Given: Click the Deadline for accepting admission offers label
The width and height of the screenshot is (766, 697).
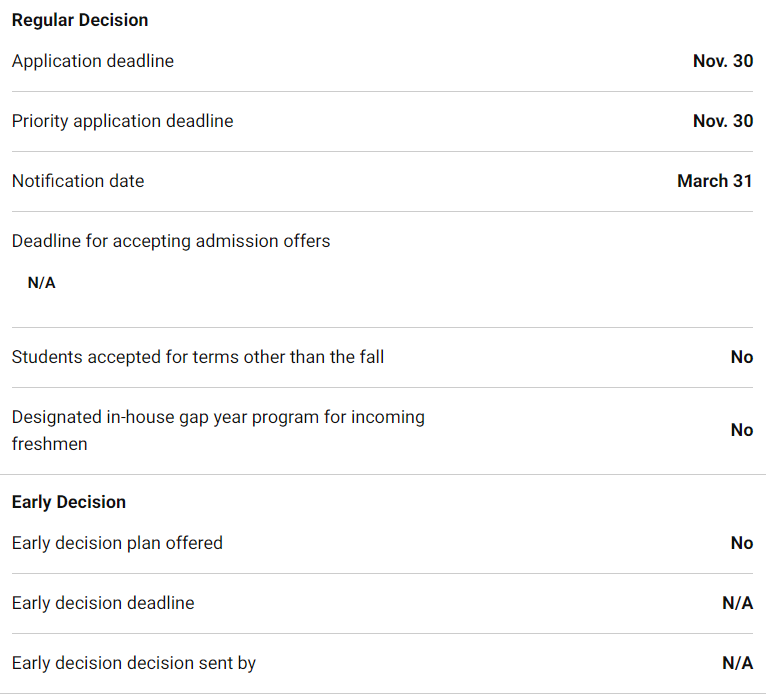Looking at the screenshot, I should click(x=171, y=241).
